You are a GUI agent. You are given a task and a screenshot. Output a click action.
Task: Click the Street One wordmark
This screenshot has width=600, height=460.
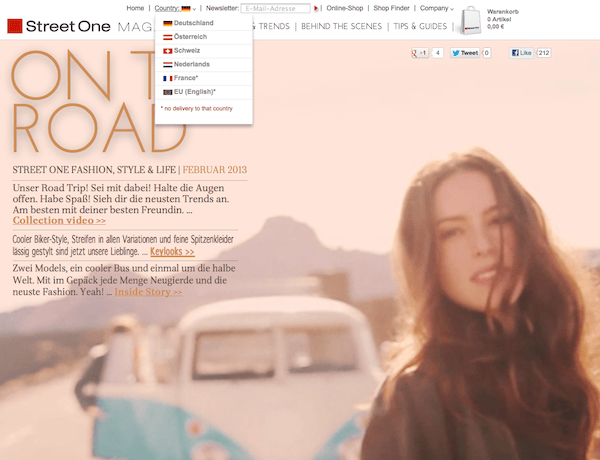pyautogui.click(x=68, y=26)
